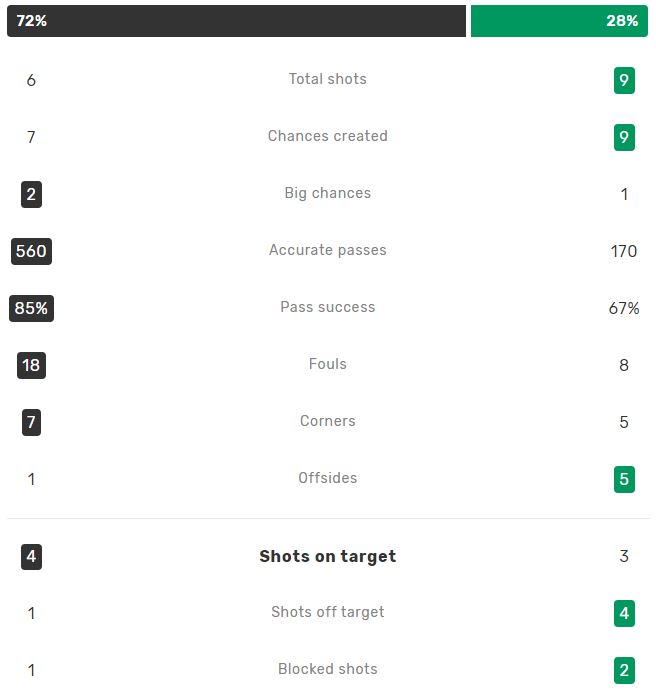Select the green 4 Shots off target badge
The image size is (656, 697).
pos(624,613)
